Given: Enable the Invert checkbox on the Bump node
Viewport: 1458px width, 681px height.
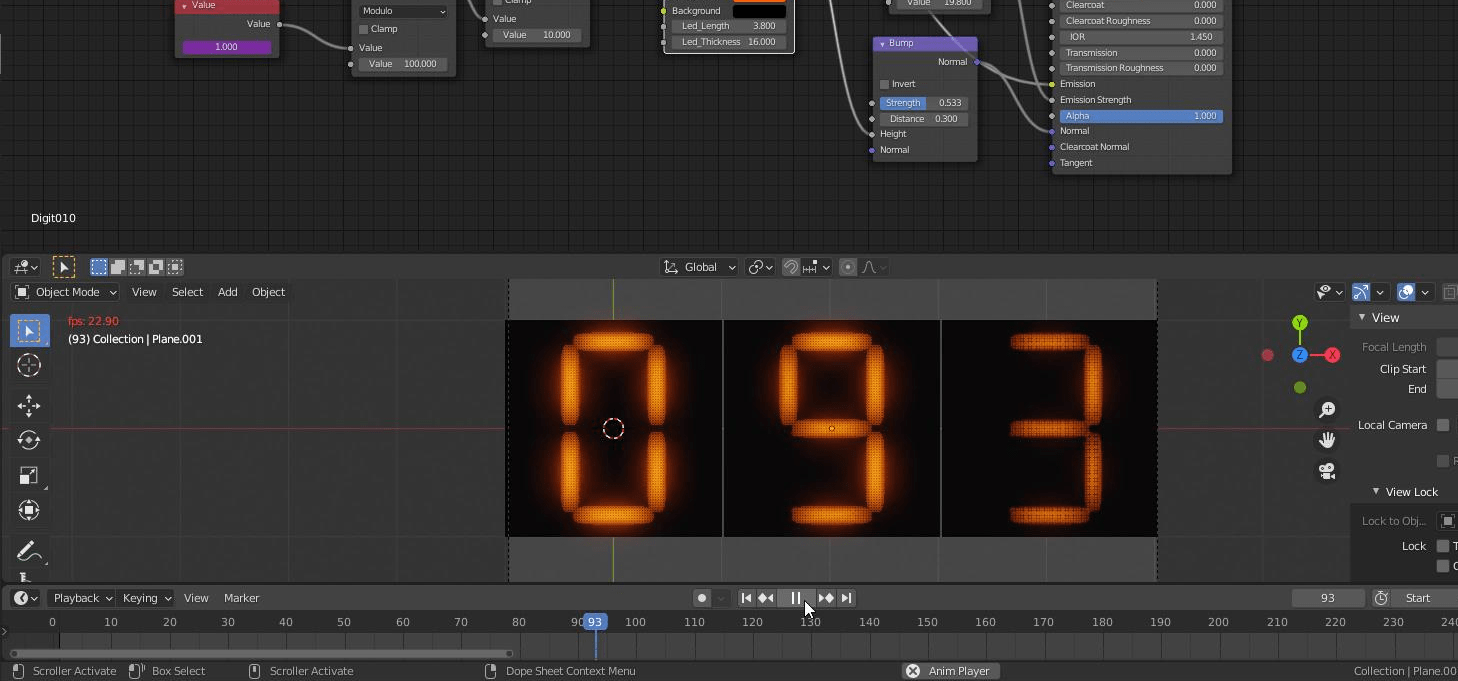Looking at the screenshot, I should [884, 84].
